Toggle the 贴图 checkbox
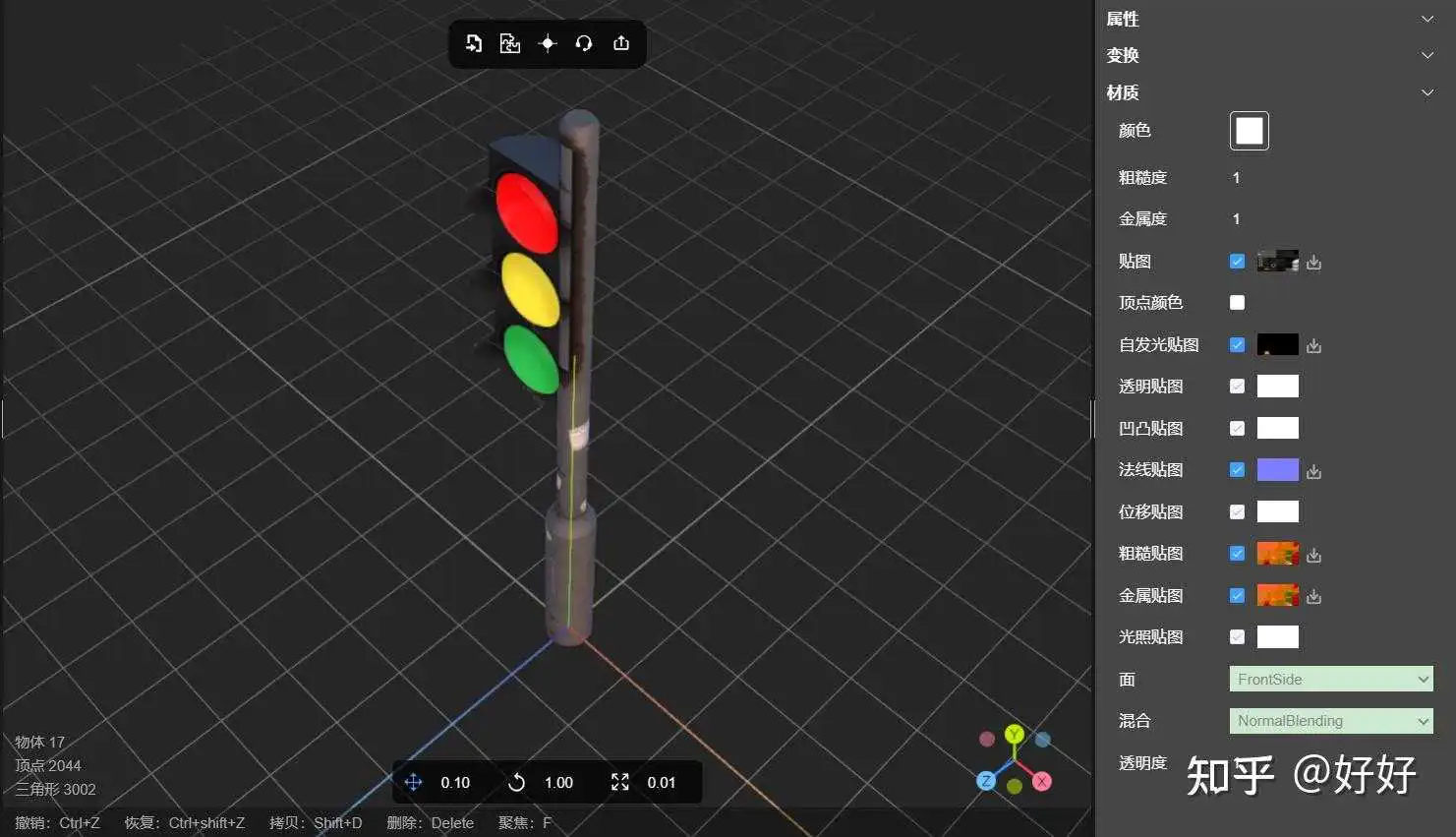The height and width of the screenshot is (837, 1456). (x=1237, y=261)
